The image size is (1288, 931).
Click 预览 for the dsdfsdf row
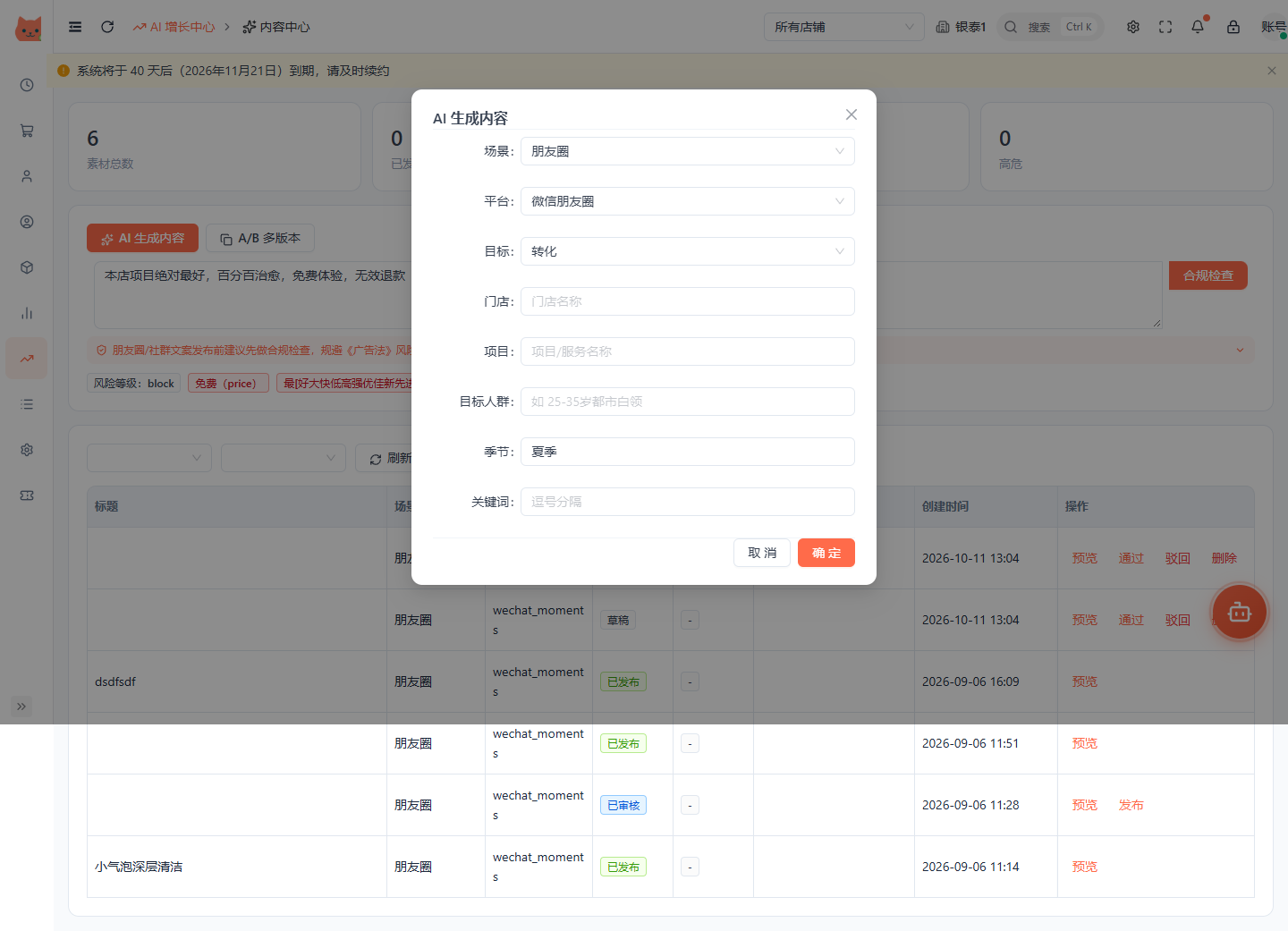tap(1084, 681)
